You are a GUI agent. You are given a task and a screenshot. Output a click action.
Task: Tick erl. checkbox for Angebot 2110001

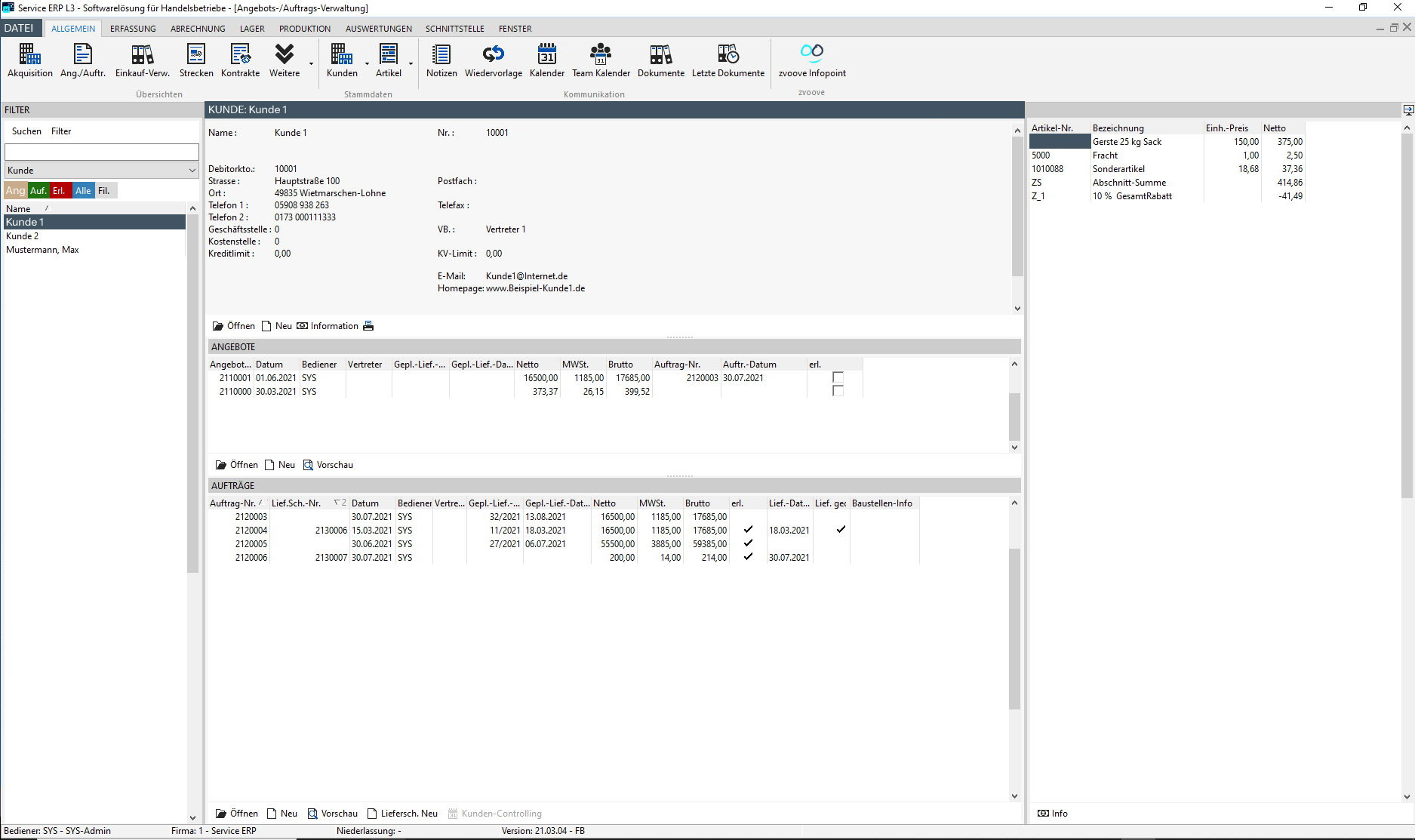(838, 377)
